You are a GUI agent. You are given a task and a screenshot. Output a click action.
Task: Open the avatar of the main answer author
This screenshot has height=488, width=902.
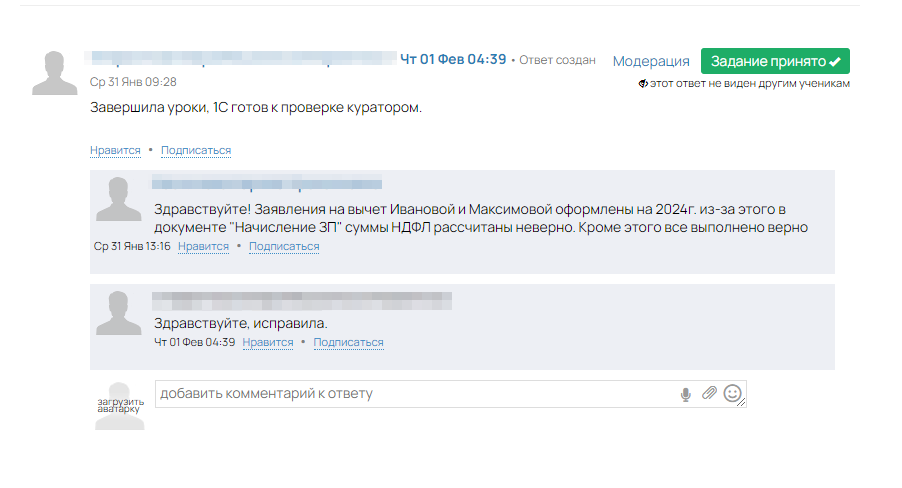point(55,71)
